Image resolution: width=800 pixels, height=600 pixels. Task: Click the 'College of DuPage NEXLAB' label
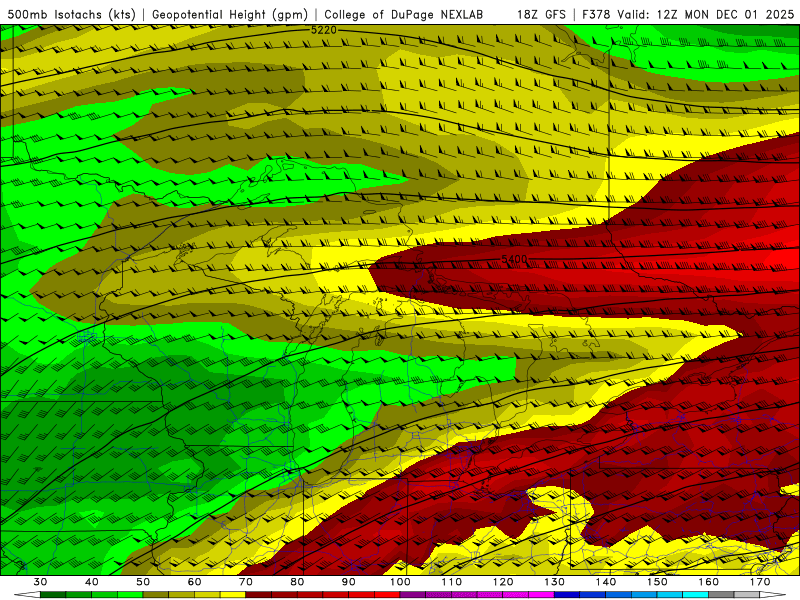(404, 15)
